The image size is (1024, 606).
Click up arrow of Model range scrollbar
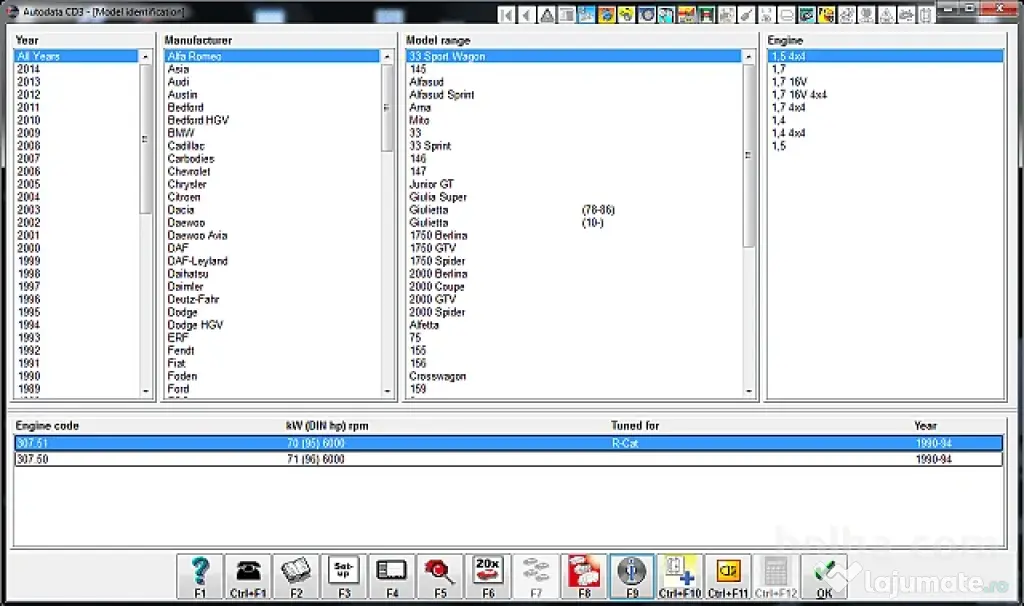coord(748,56)
